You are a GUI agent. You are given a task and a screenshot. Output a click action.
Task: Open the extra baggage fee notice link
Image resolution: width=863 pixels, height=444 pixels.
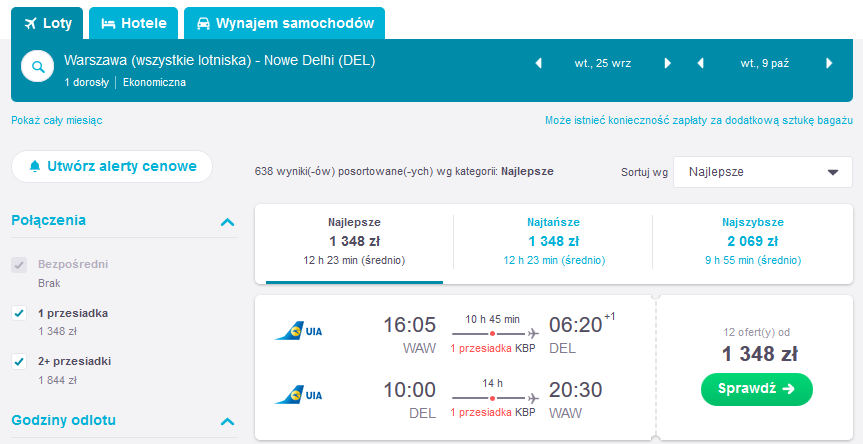(699, 120)
